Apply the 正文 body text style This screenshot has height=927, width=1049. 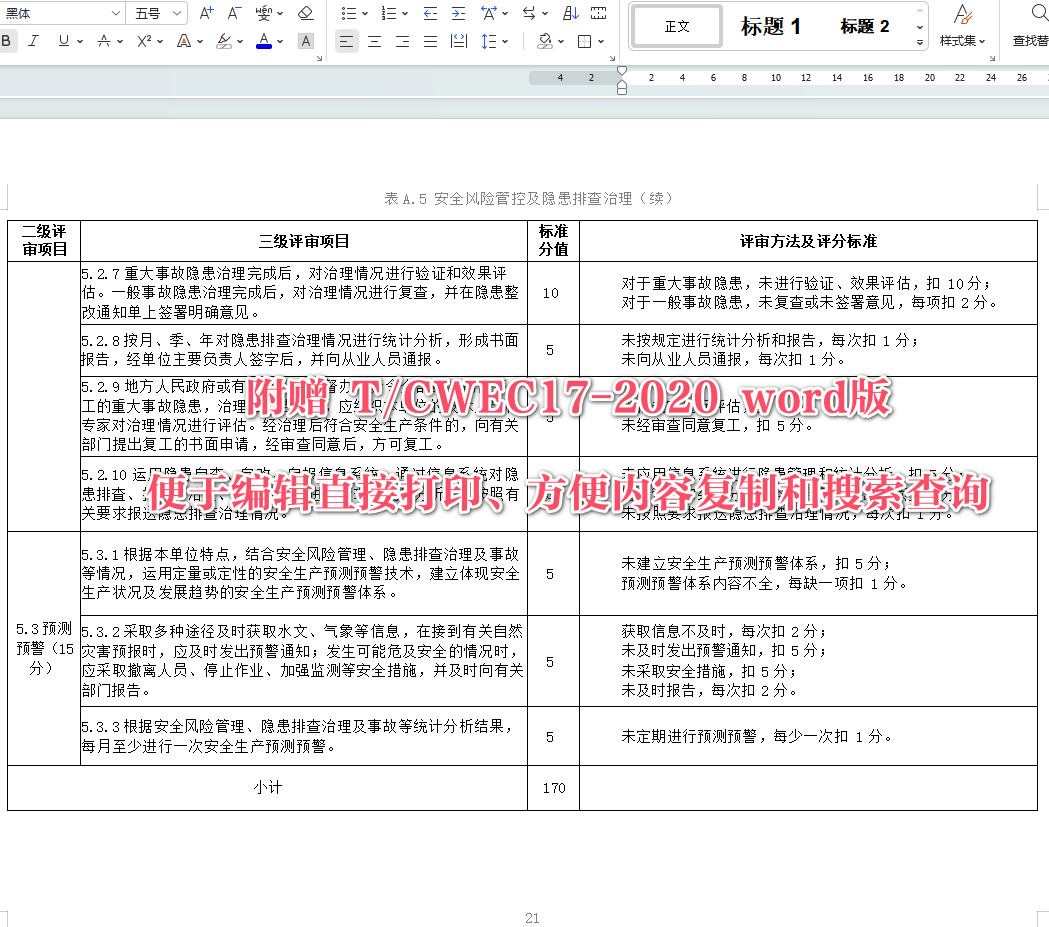(676, 27)
